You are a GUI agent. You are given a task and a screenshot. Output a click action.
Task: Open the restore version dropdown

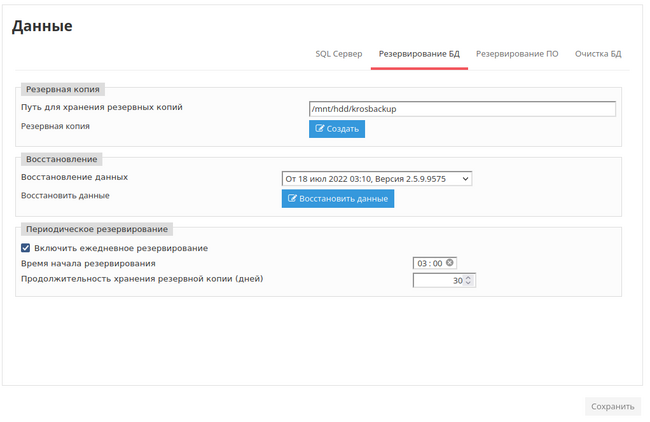tap(376, 178)
